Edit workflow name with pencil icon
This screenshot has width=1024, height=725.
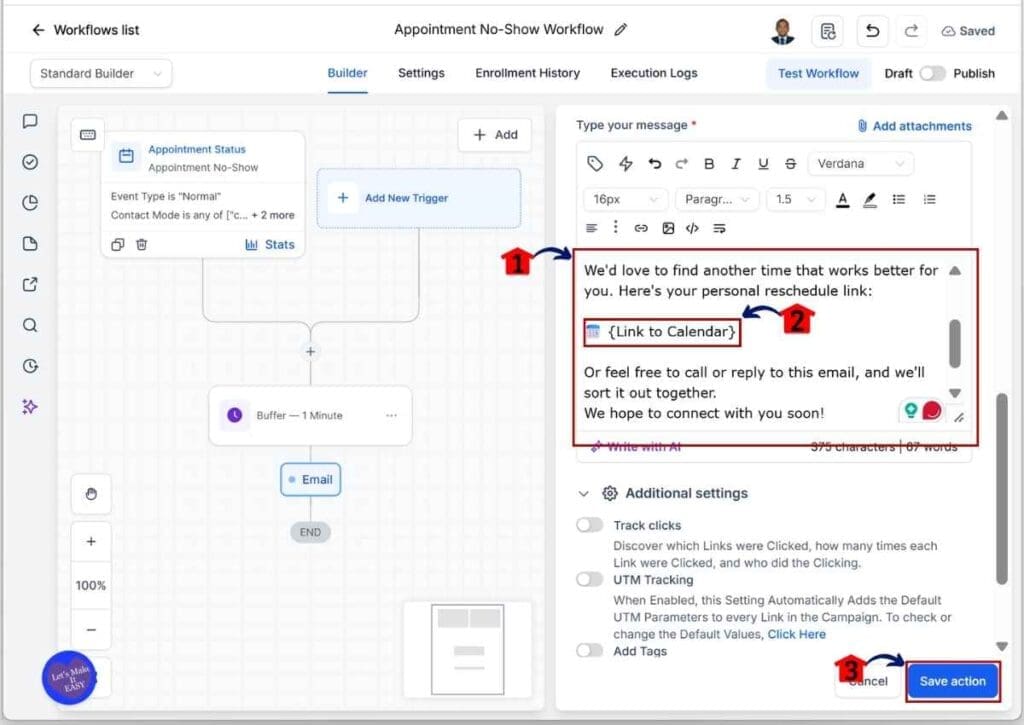coord(621,29)
